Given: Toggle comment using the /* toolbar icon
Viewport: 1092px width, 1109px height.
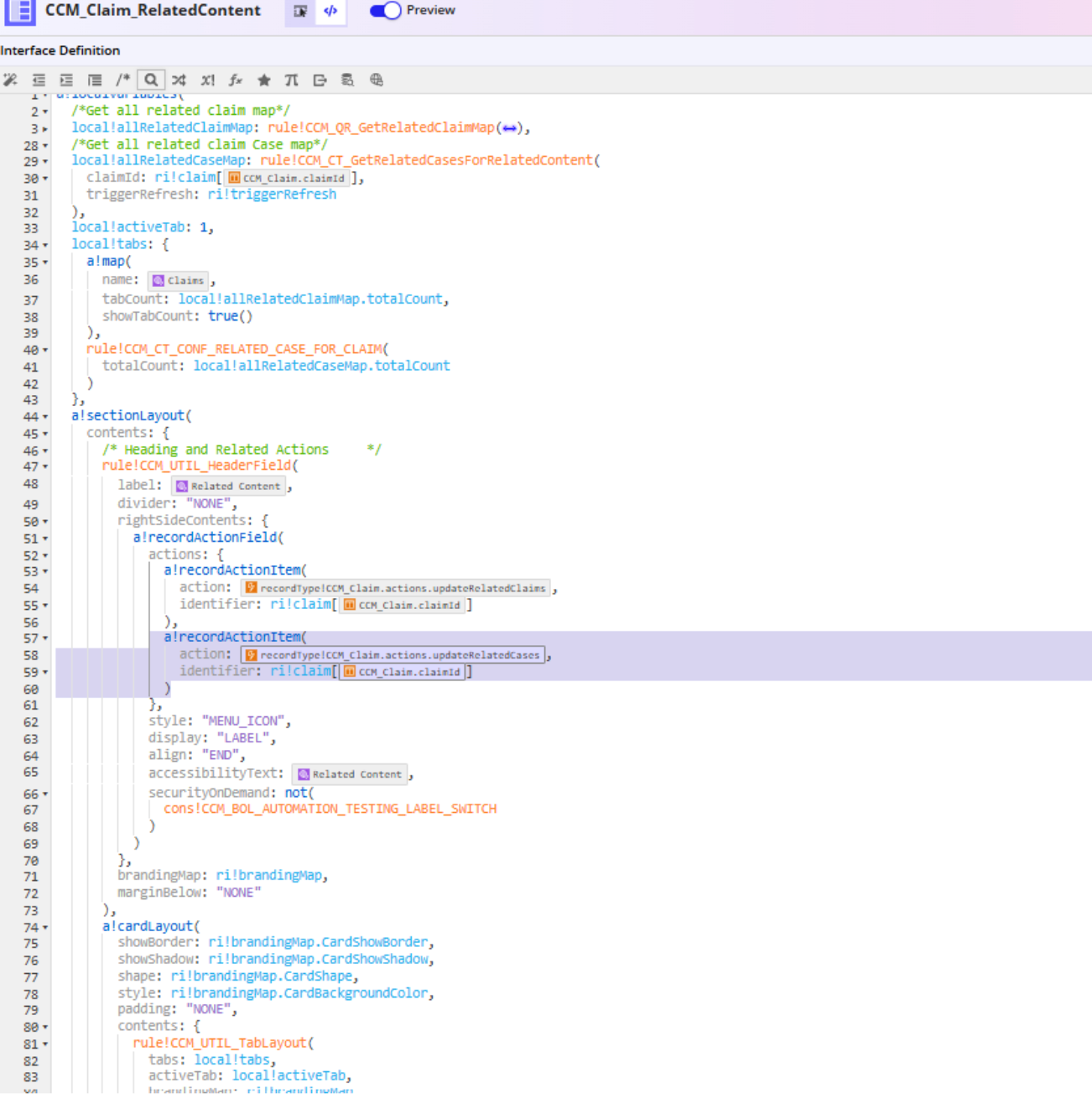Looking at the screenshot, I should [122, 80].
